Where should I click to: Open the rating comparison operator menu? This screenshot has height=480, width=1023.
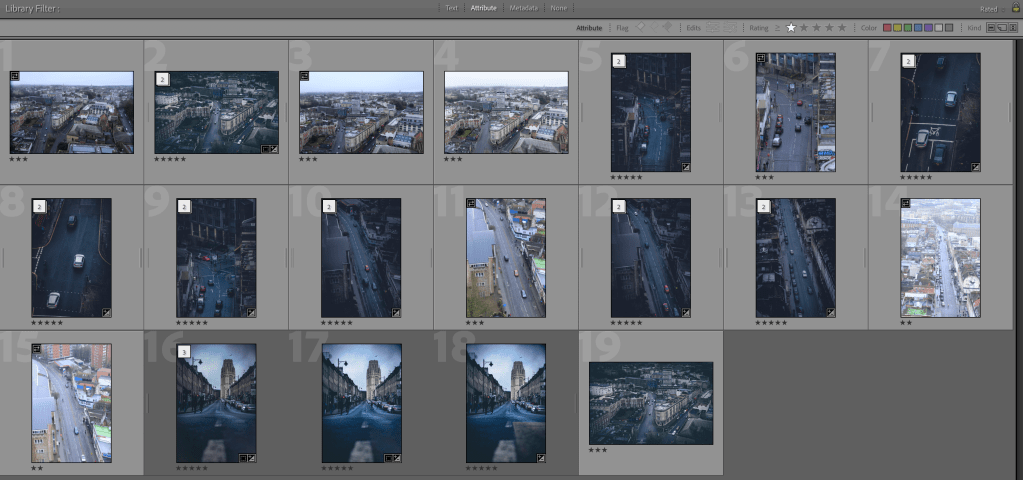click(x=777, y=28)
